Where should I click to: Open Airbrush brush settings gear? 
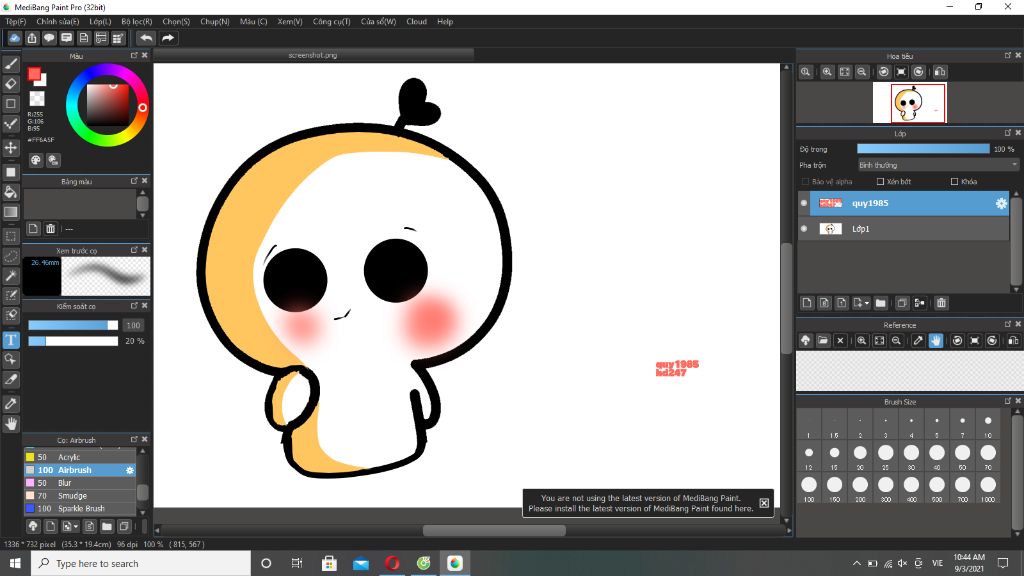129,470
